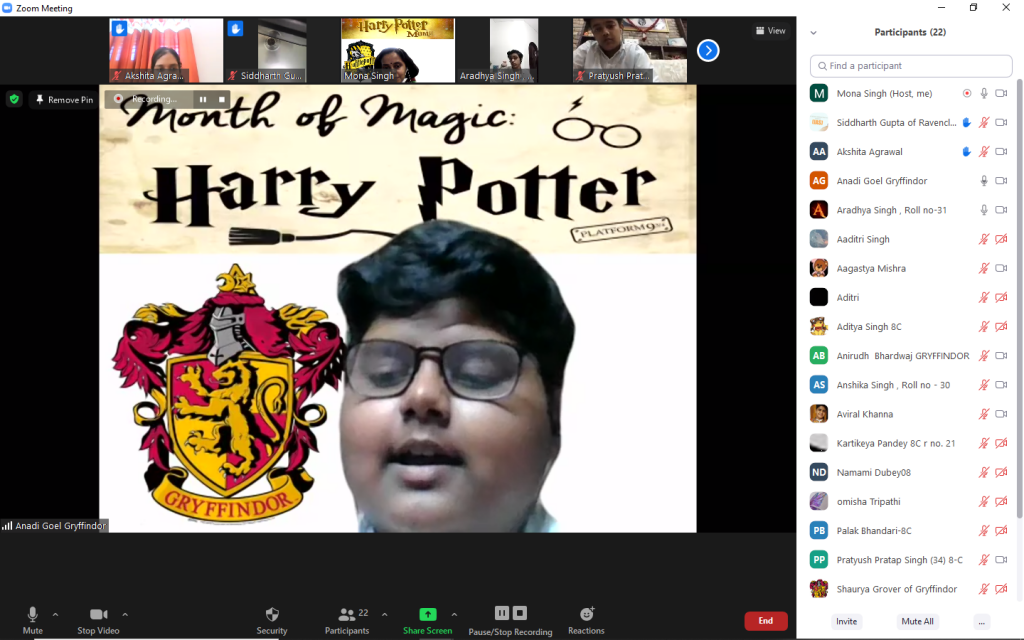
Task: Collapse the Participants panel header chevron
Action: pyautogui.click(x=814, y=33)
